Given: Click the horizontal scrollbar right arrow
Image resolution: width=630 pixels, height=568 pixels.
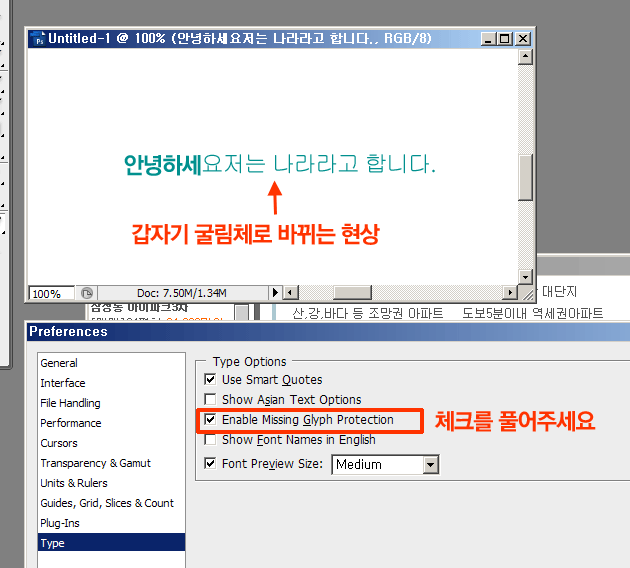Looking at the screenshot, I should pos(509,293).
